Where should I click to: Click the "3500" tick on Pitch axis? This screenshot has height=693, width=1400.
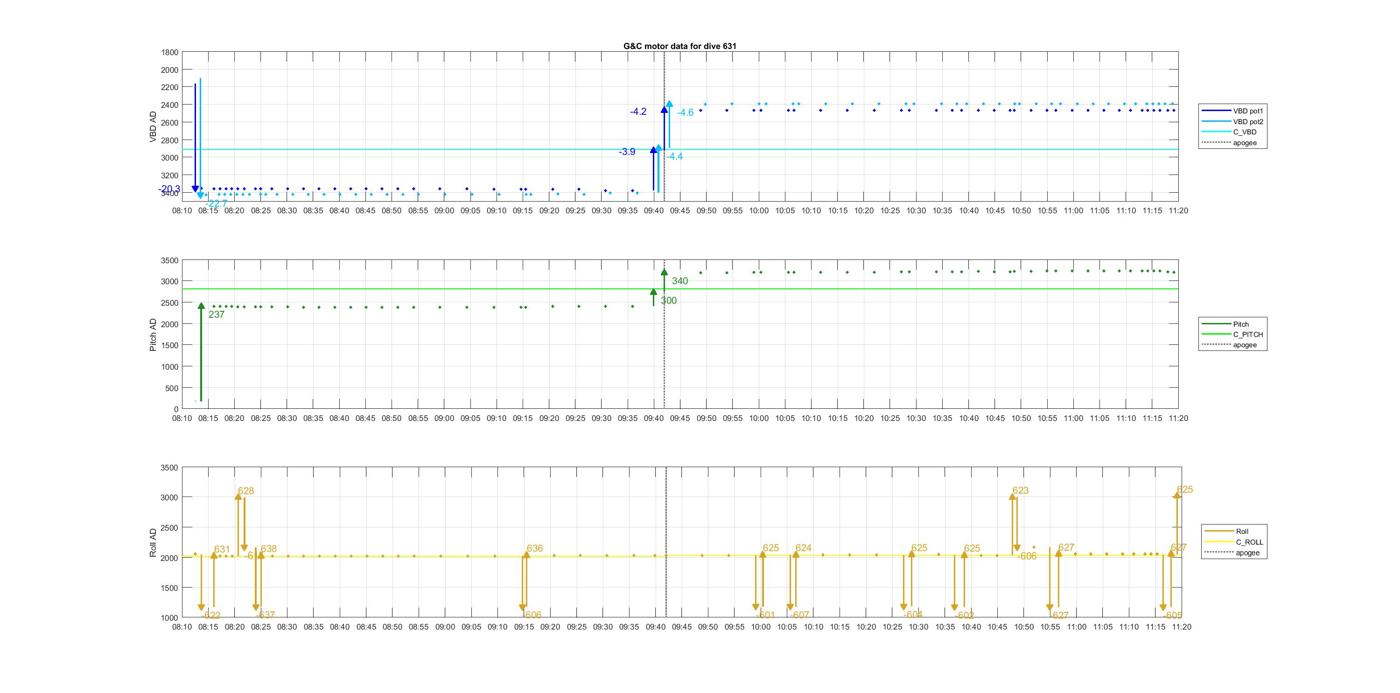170,260
